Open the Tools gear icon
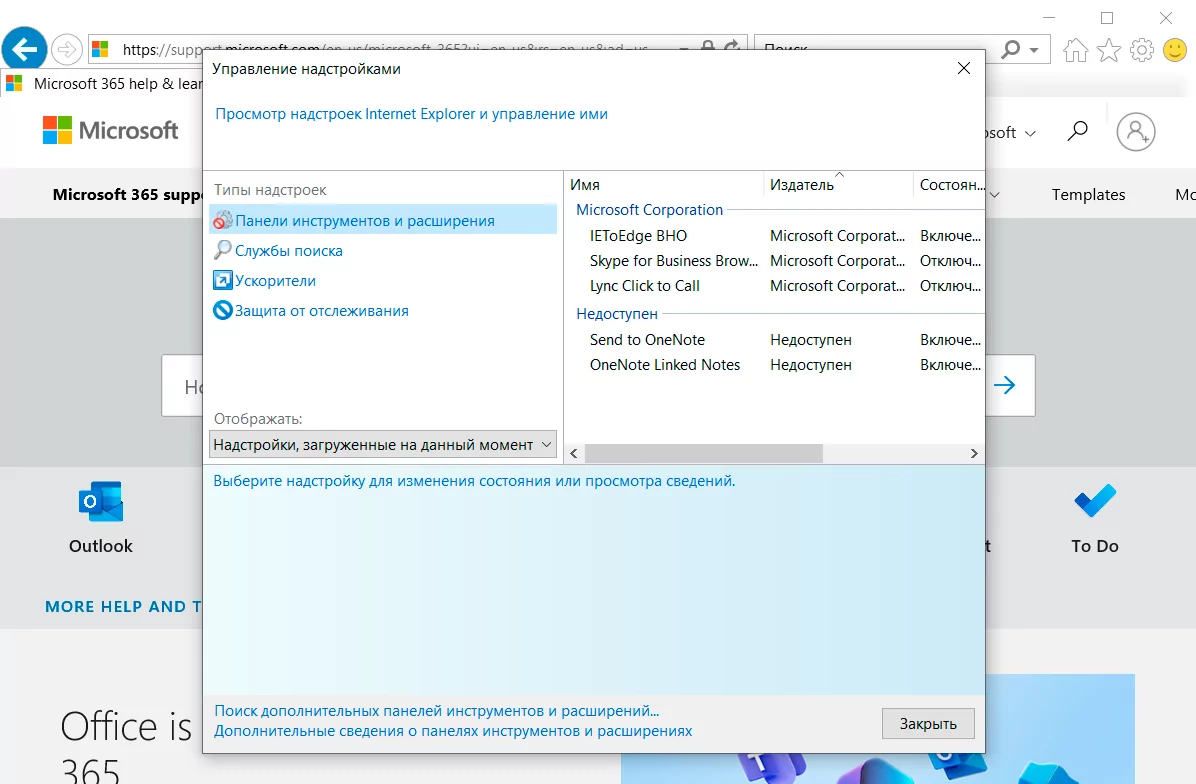This screenshot has height=784, width=1196. [x=1142, y=50]
